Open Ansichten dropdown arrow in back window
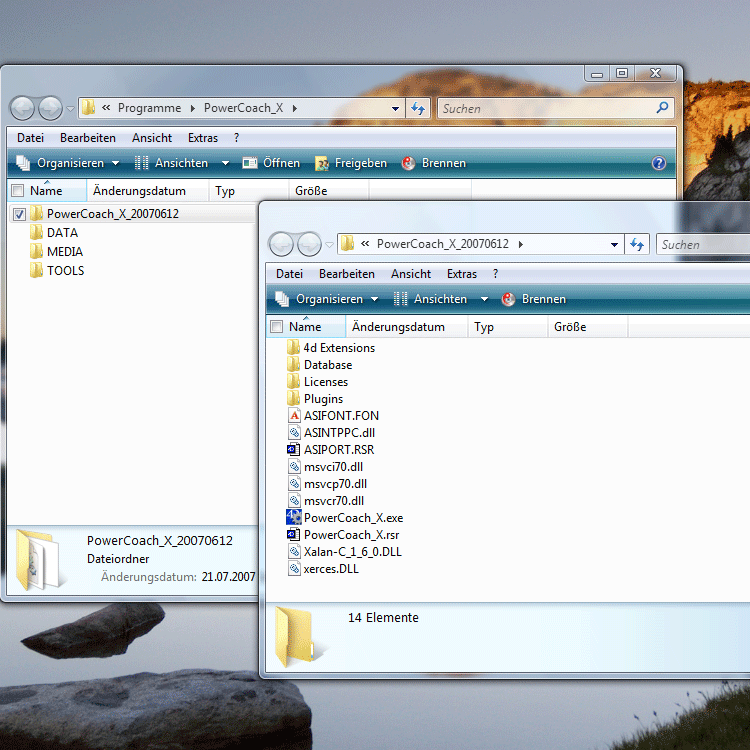Image resolution: width=750 pixels, height=750 pixels. 225,163
